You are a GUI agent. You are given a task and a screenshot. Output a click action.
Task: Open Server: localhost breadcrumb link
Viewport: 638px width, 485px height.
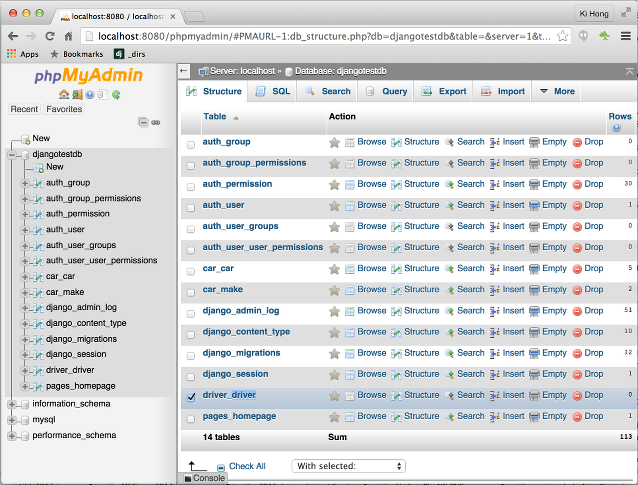243,71
